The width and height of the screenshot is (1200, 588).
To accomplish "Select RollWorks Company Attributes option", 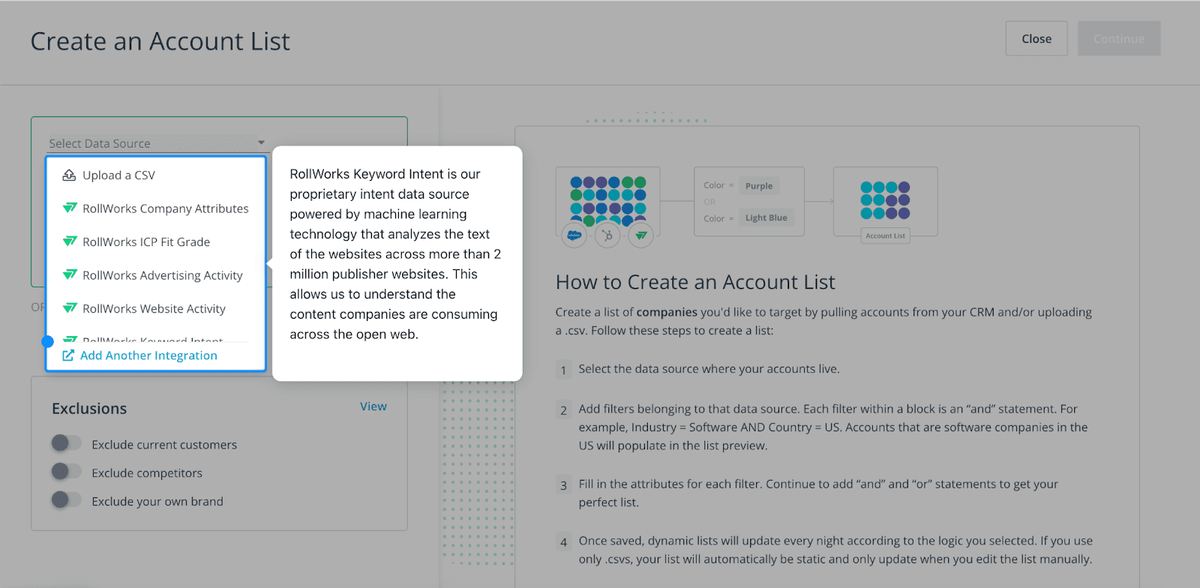I will point(156,209).
